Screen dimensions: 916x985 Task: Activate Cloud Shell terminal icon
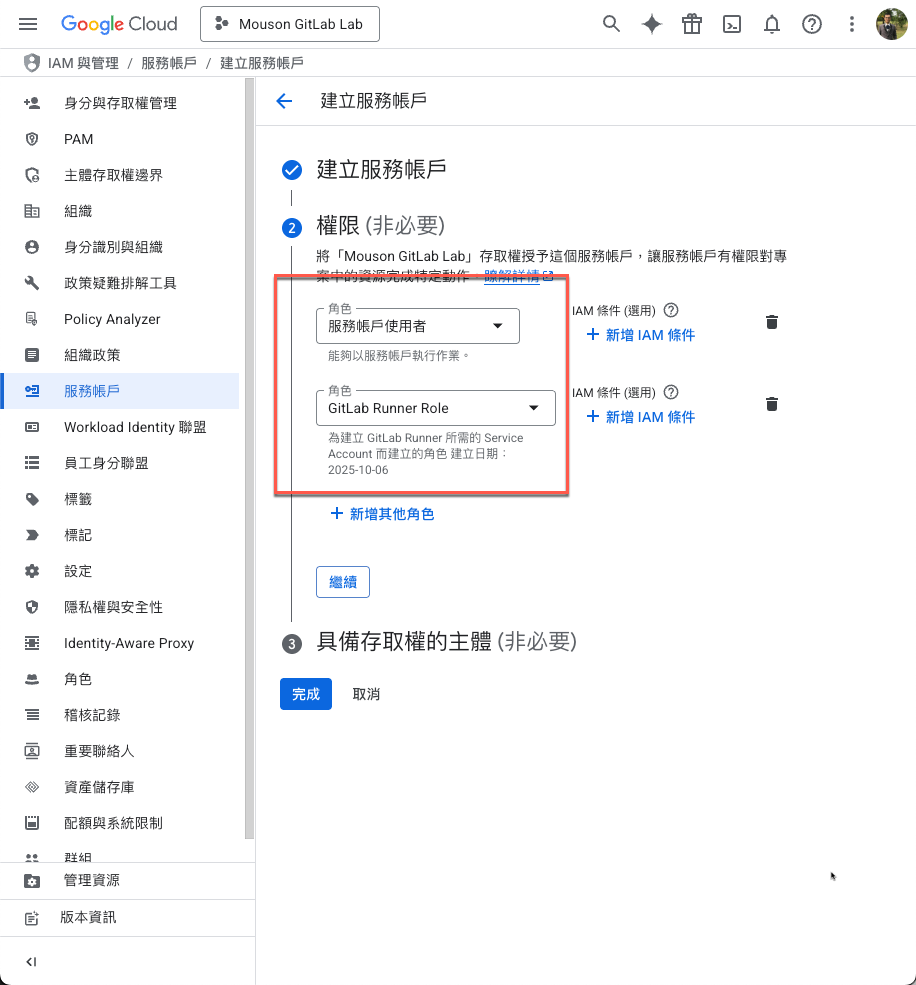(x=732, y=24)
